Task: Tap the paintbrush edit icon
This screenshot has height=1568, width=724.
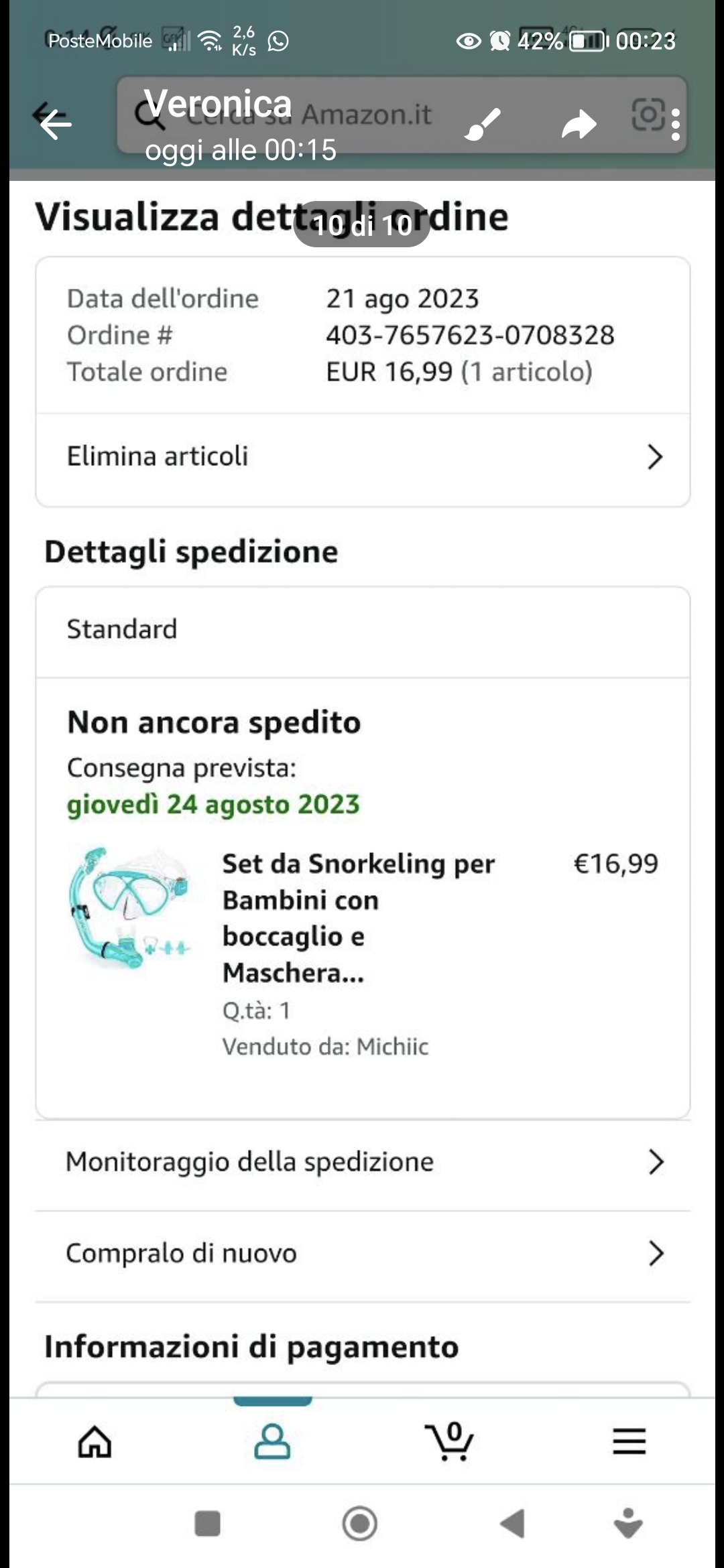Action: pos(483,124)
